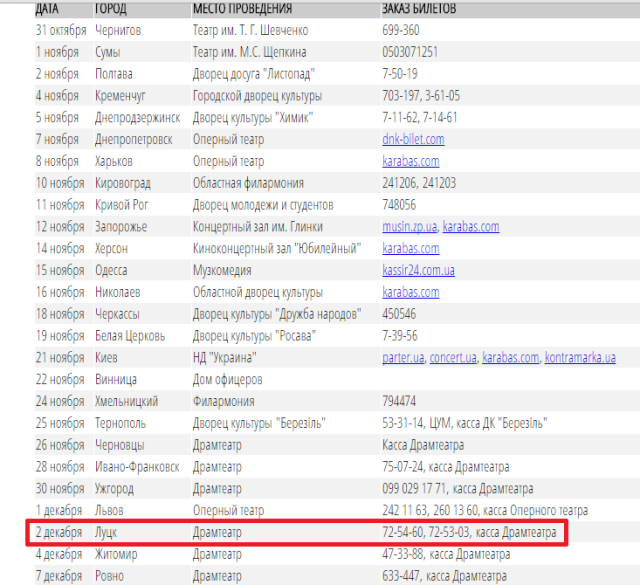Click the 31 октября date cell
The width and height of the screenshot is (640, 585).
tap(63, 30)
